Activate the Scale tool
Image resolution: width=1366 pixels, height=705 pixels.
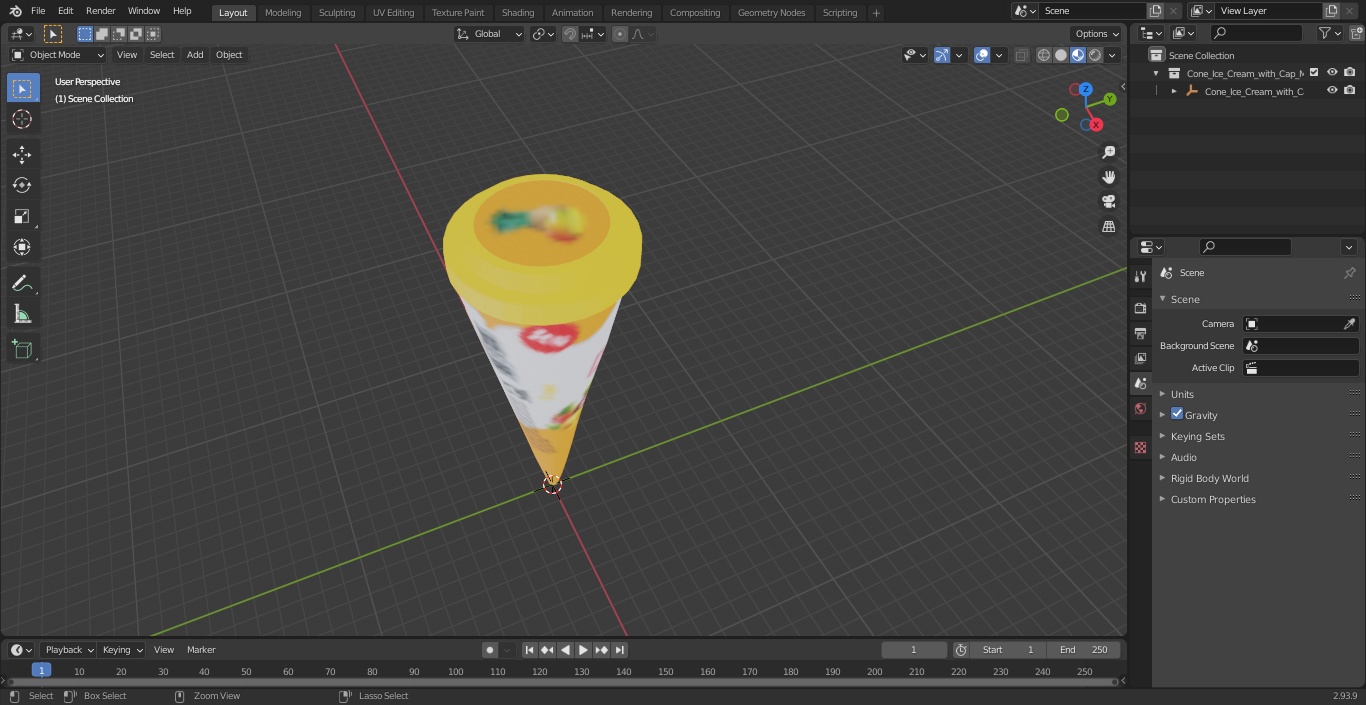[x=22, y=216]
